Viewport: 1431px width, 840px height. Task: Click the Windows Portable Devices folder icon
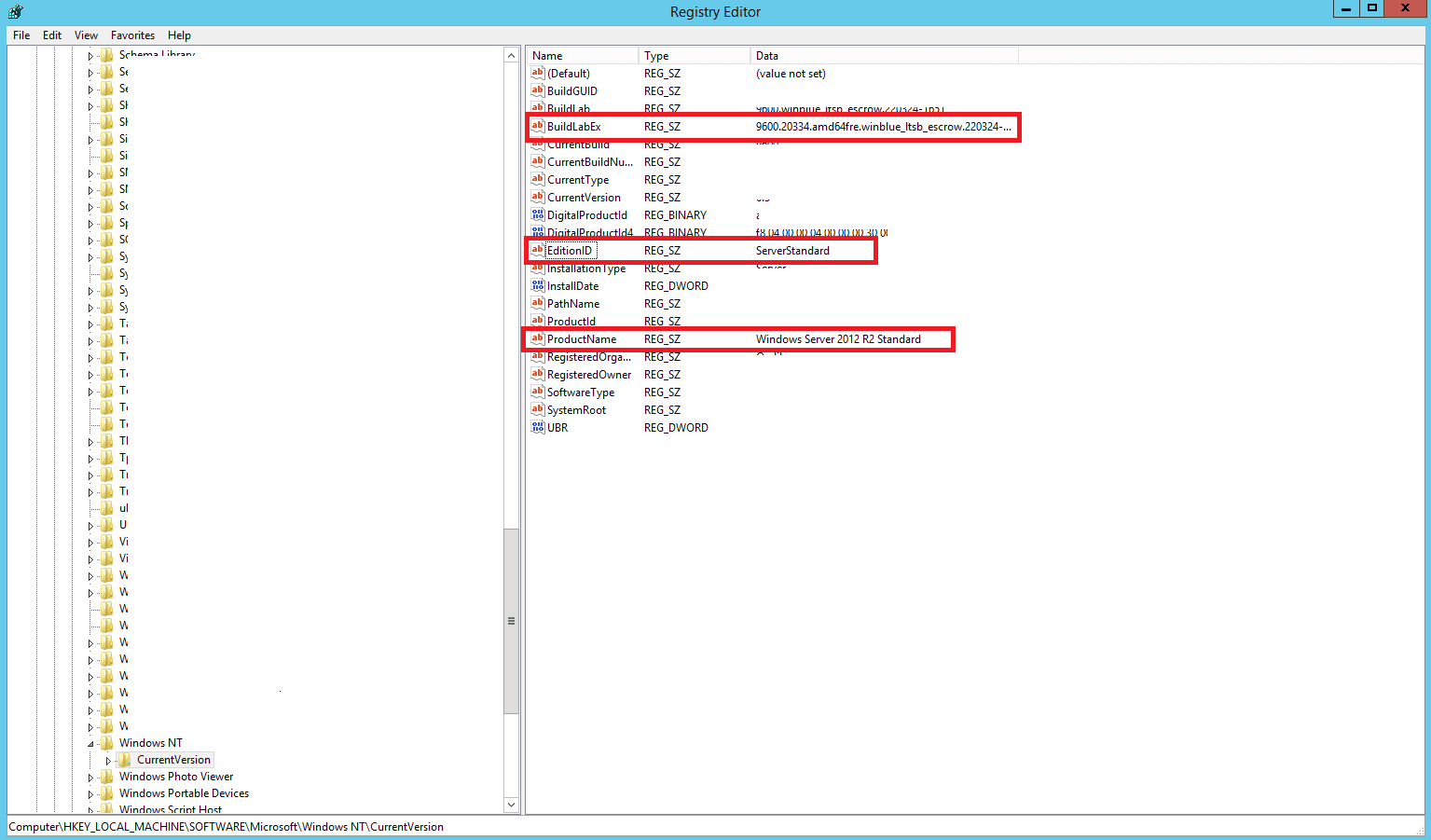pos(107,793)
